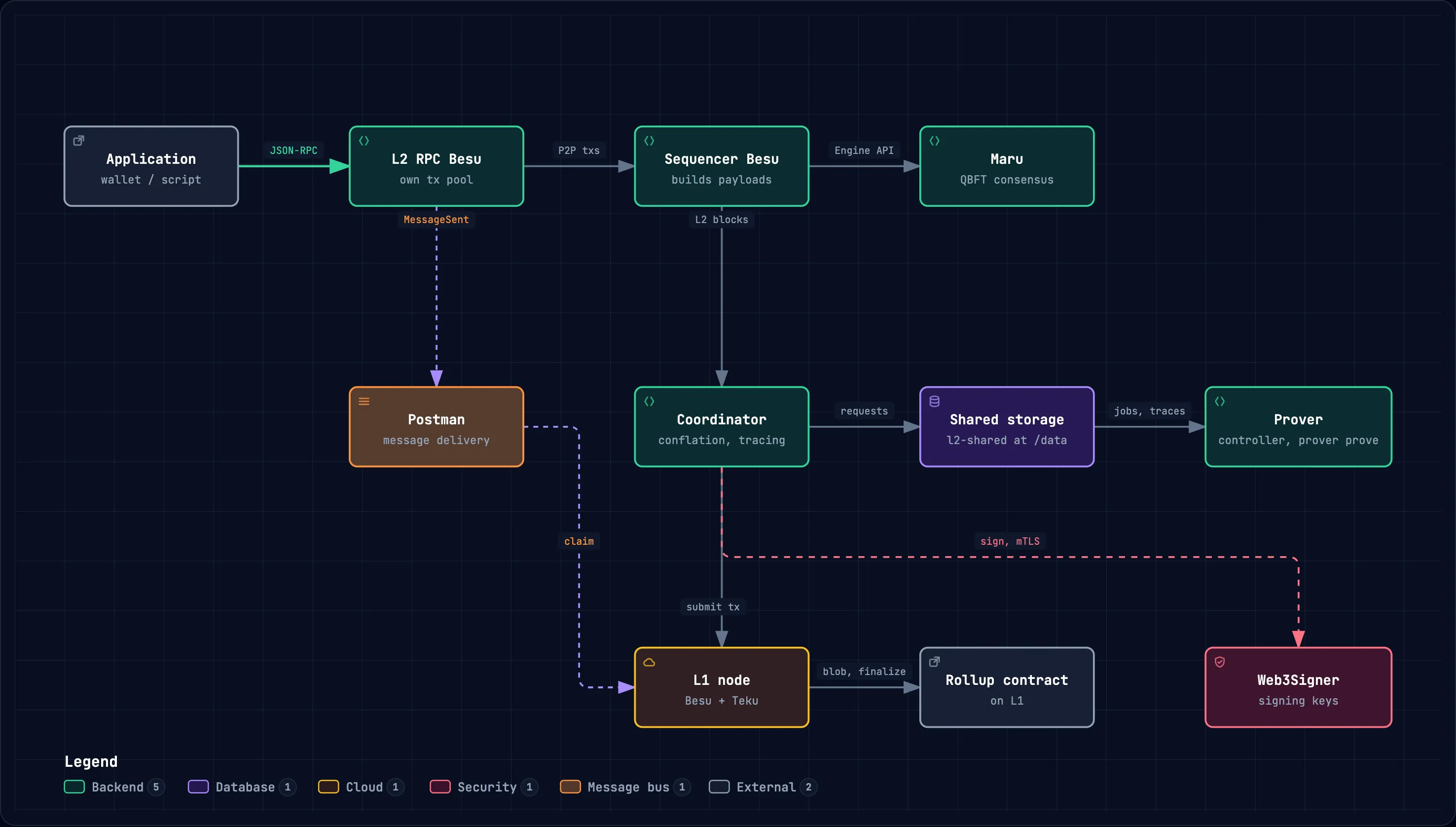
Task: Click the blob, finalize edge label
Action: click(864, 672)
